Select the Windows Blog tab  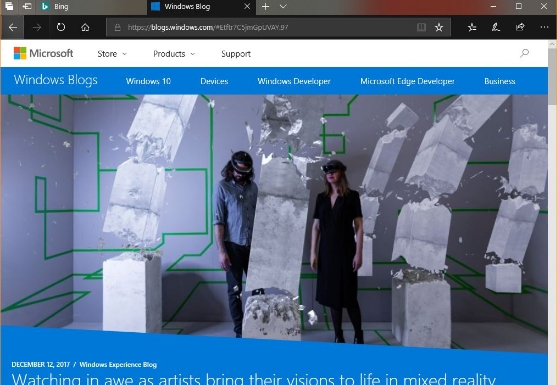[201, 6]
